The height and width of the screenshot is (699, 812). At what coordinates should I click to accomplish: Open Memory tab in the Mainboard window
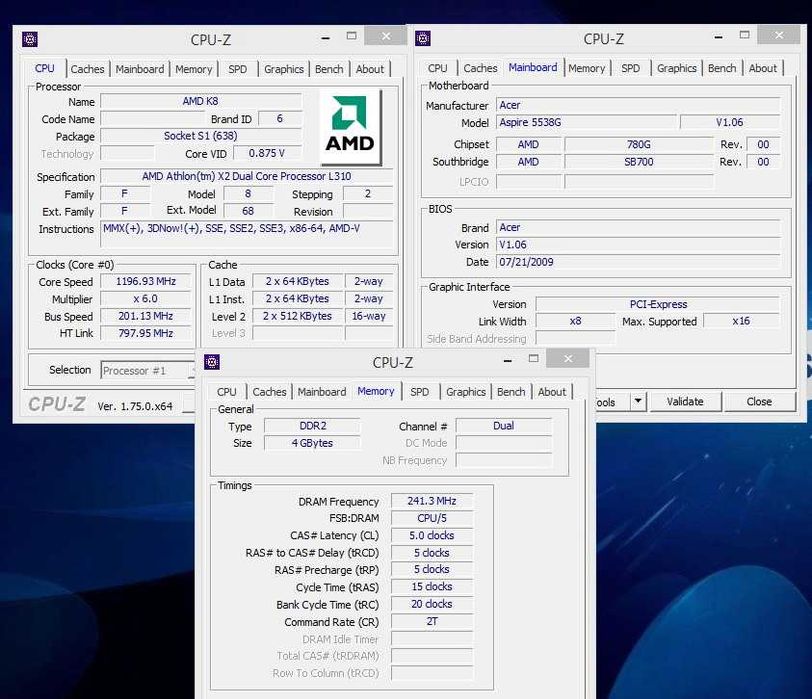point(587,68)
